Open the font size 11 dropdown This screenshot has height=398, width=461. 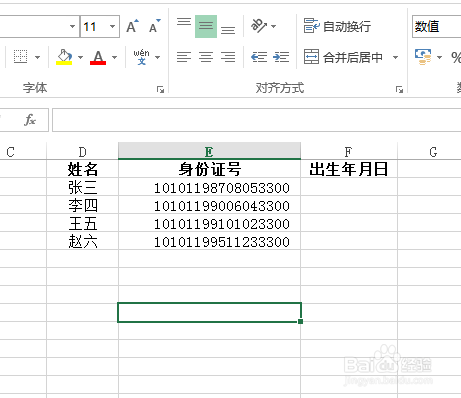113,26
